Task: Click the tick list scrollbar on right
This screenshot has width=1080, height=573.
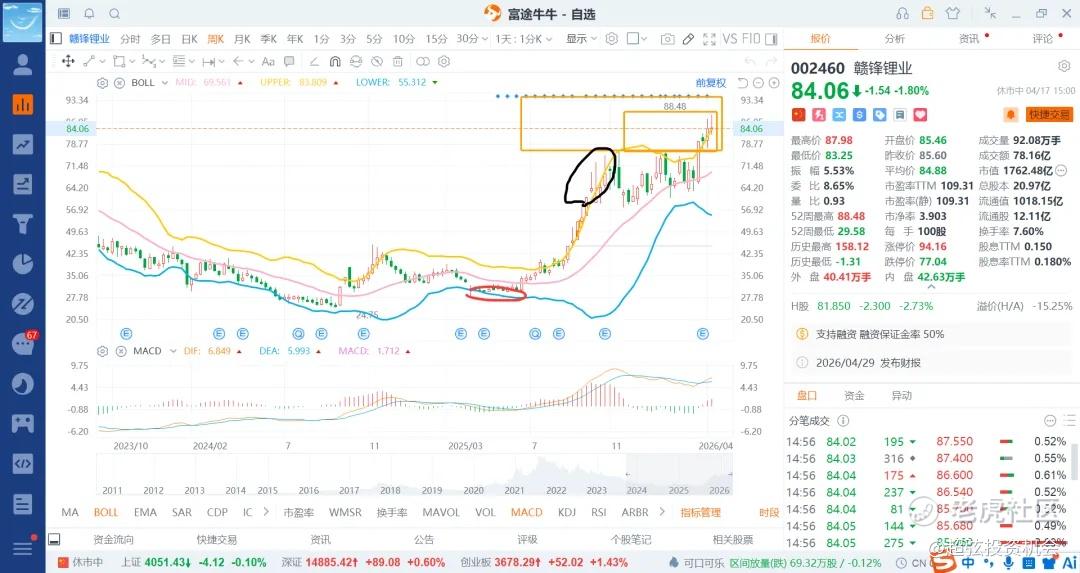Action: (1073, 463)
